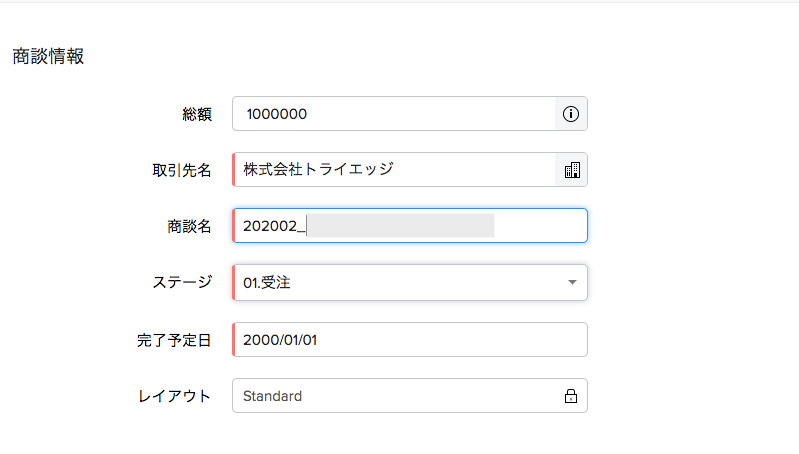This screenshot has width=799, height=454.
Task: Click the Standard layout field
Action: 410,395
